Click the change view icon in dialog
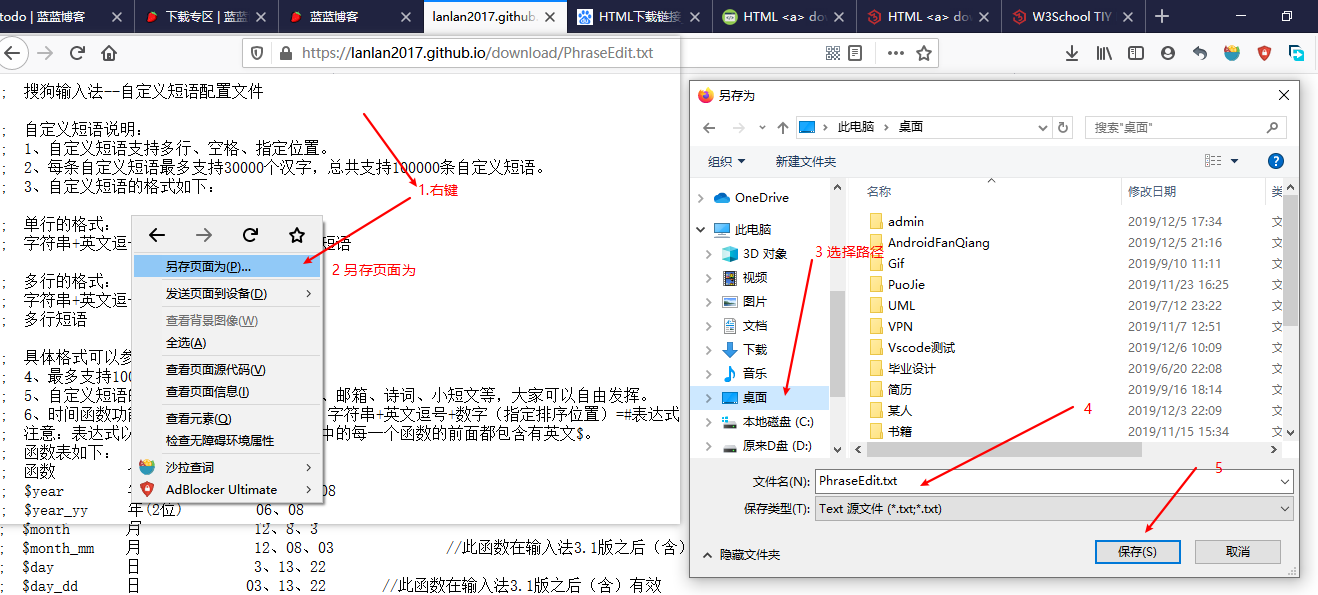This screenshot has width=1318, height=595. [1213, 161]
